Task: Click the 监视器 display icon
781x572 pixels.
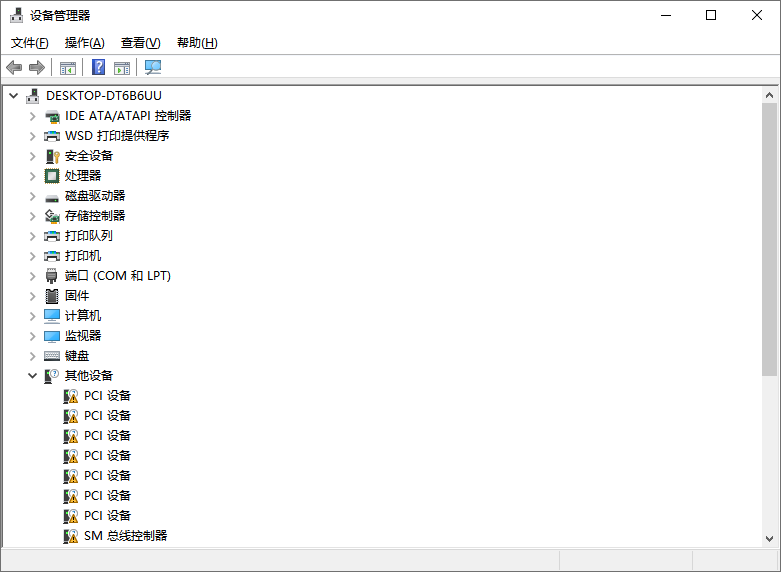Action: [52, 336]
